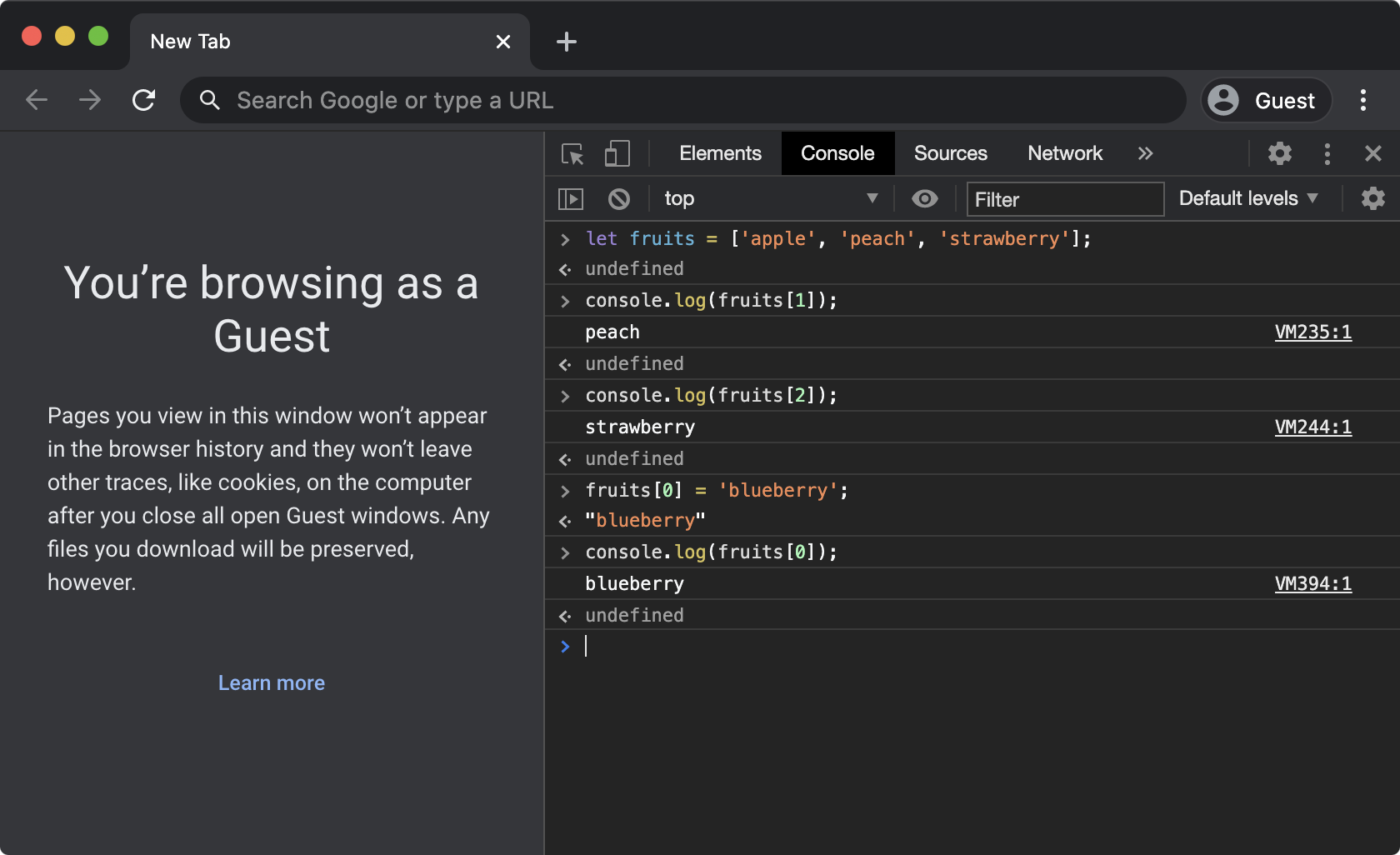The height and width of the screenshot is (855, 1400).
Task: Click the console.log(fruits[0]) command line
Action: 711,552
